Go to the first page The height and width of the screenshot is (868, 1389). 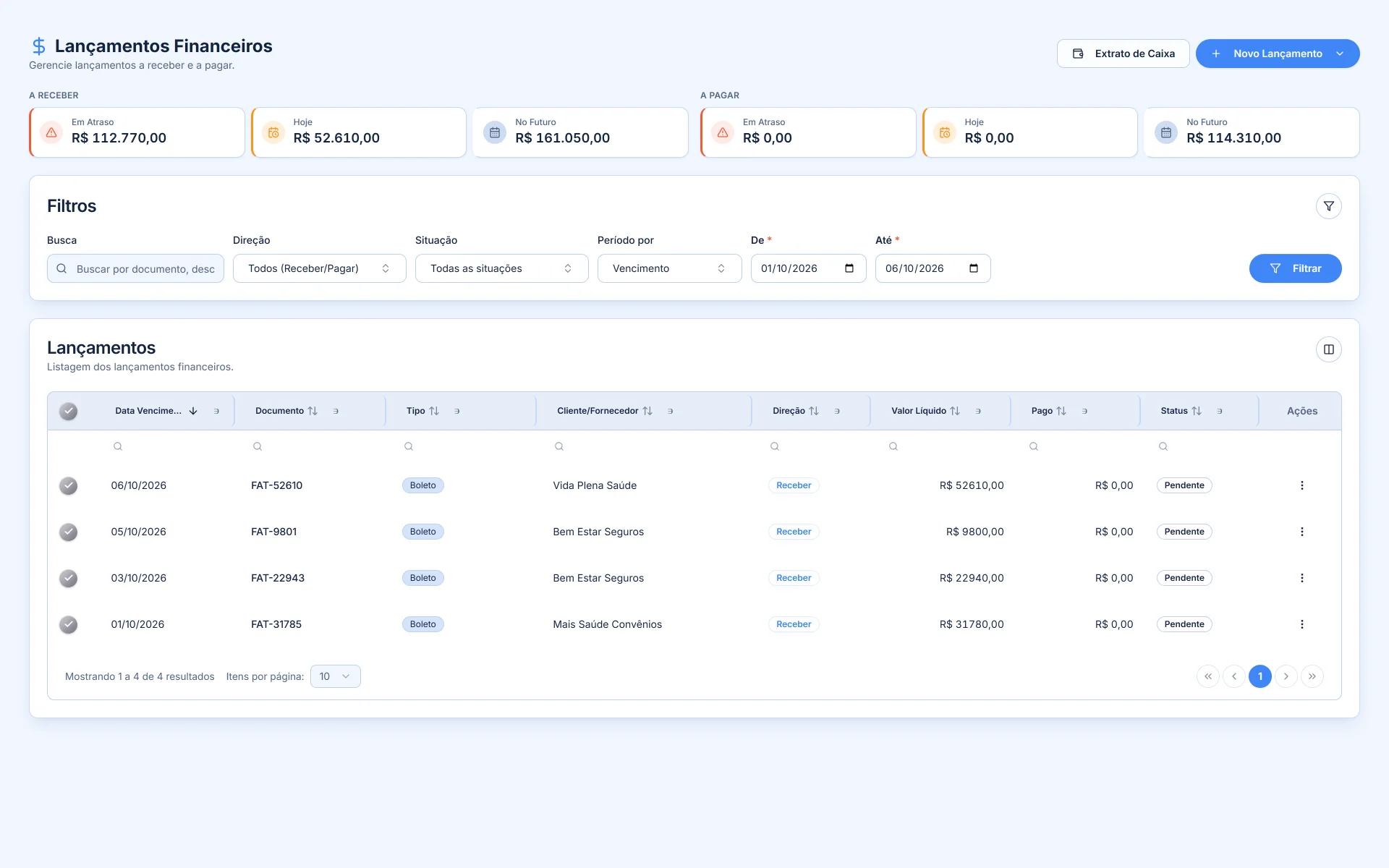[x=1207, y=676]
